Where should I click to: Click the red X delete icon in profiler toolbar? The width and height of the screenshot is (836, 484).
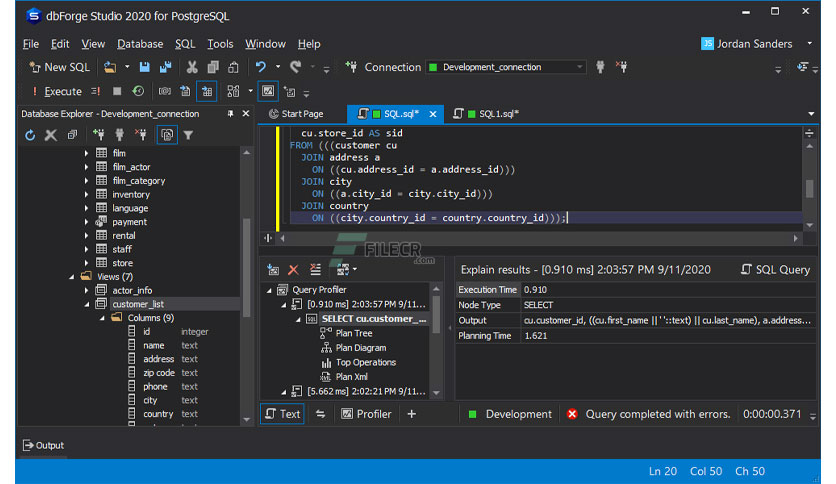(x=293, y=270)
